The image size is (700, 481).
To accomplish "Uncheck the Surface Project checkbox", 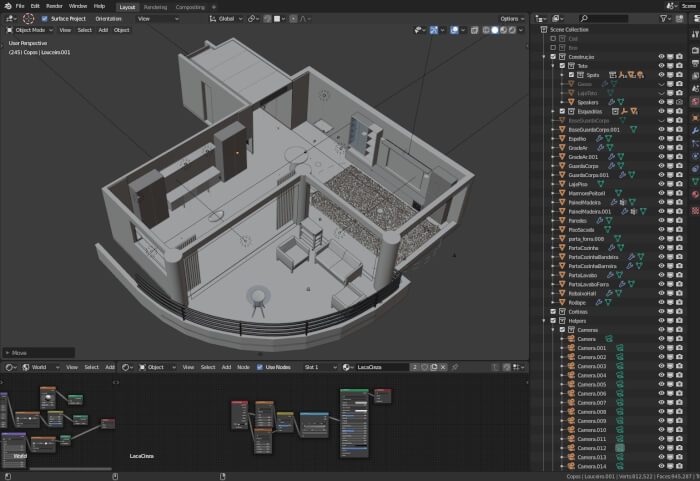I will [44, 18].
